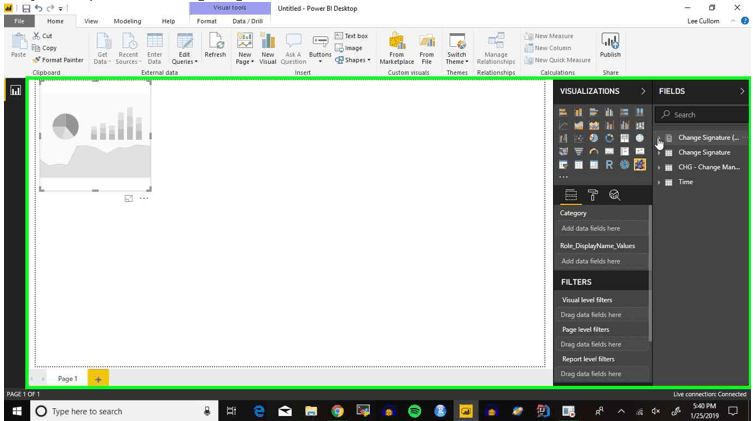Select the table visual
Viewport: 753px width, 421px height.
[x=578, y=165]
